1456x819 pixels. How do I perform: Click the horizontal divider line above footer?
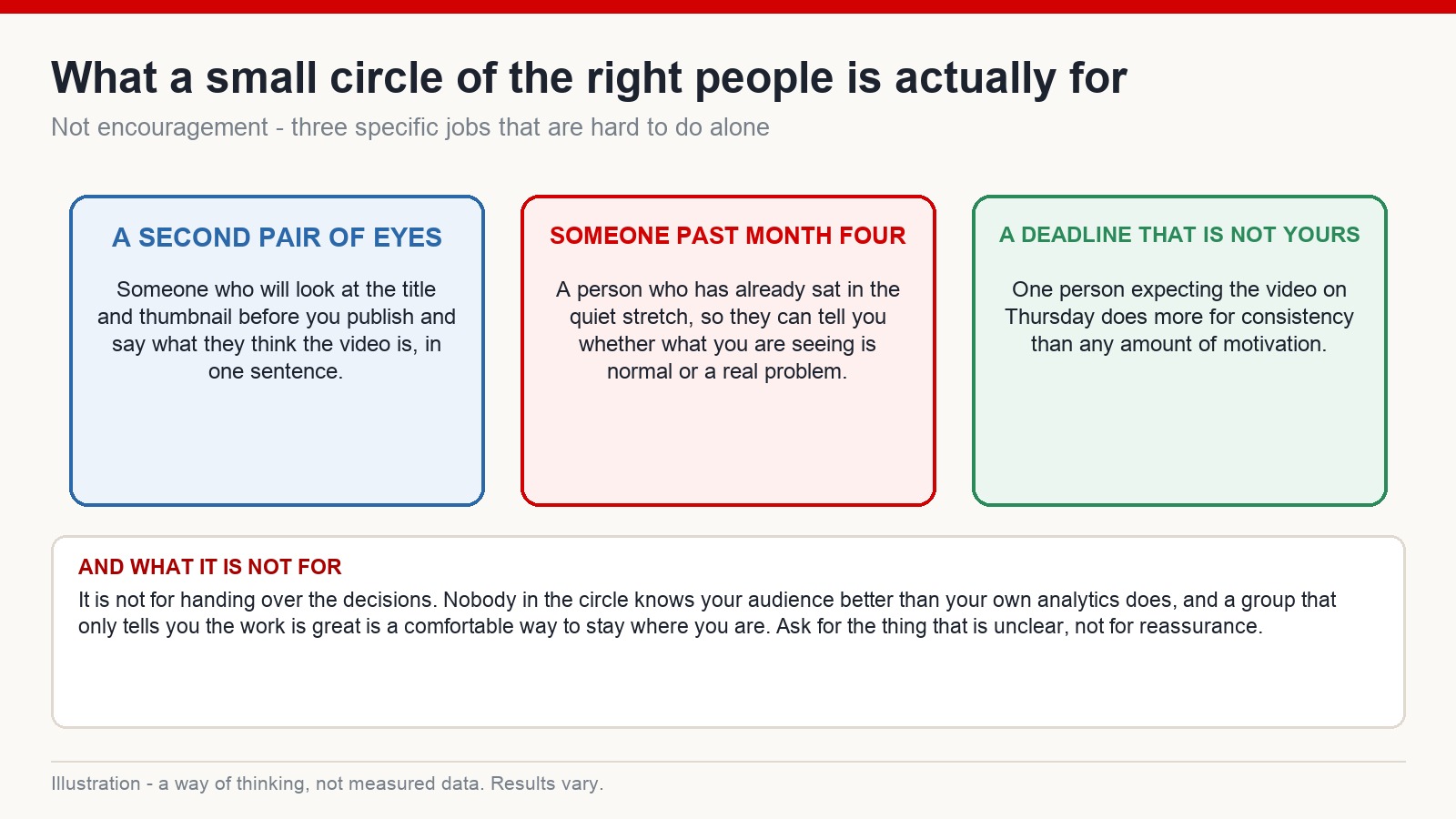click(x=728, y=762)
